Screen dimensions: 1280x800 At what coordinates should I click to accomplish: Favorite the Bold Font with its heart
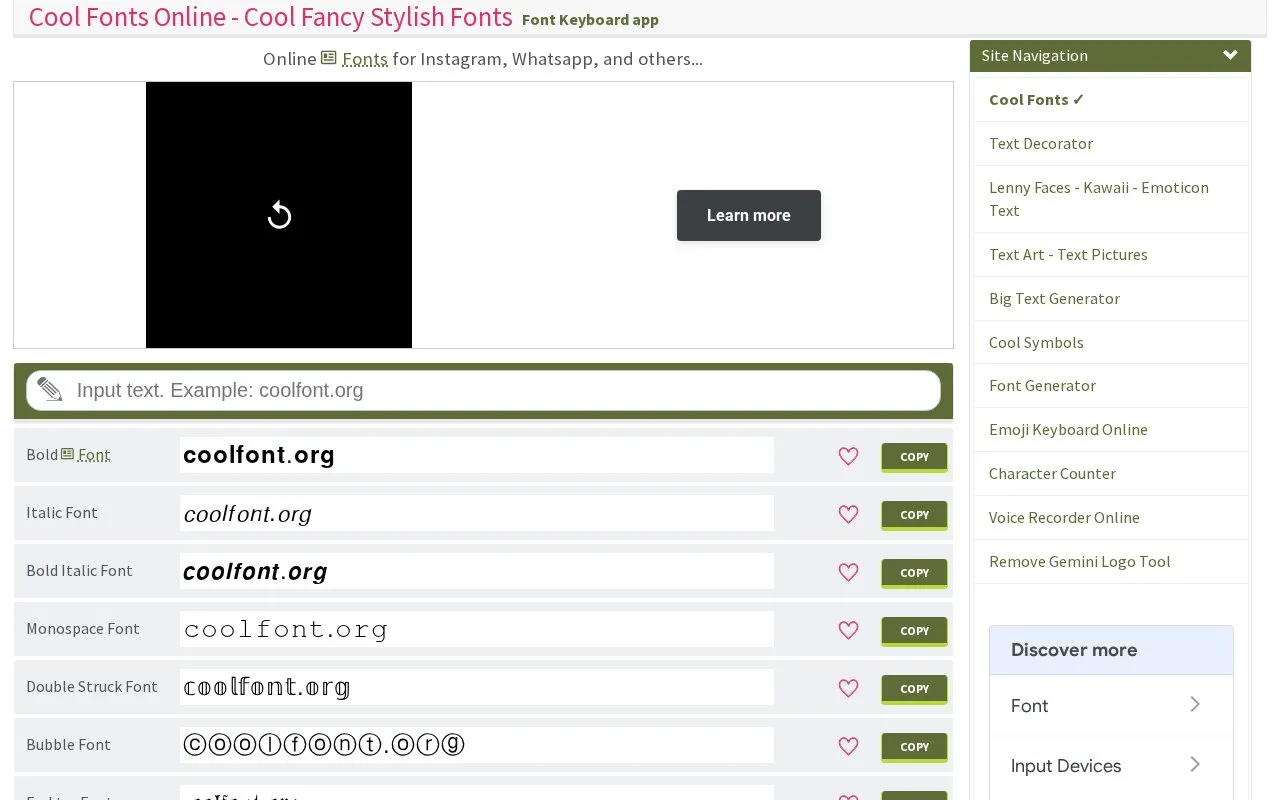(x=848, y=456)
